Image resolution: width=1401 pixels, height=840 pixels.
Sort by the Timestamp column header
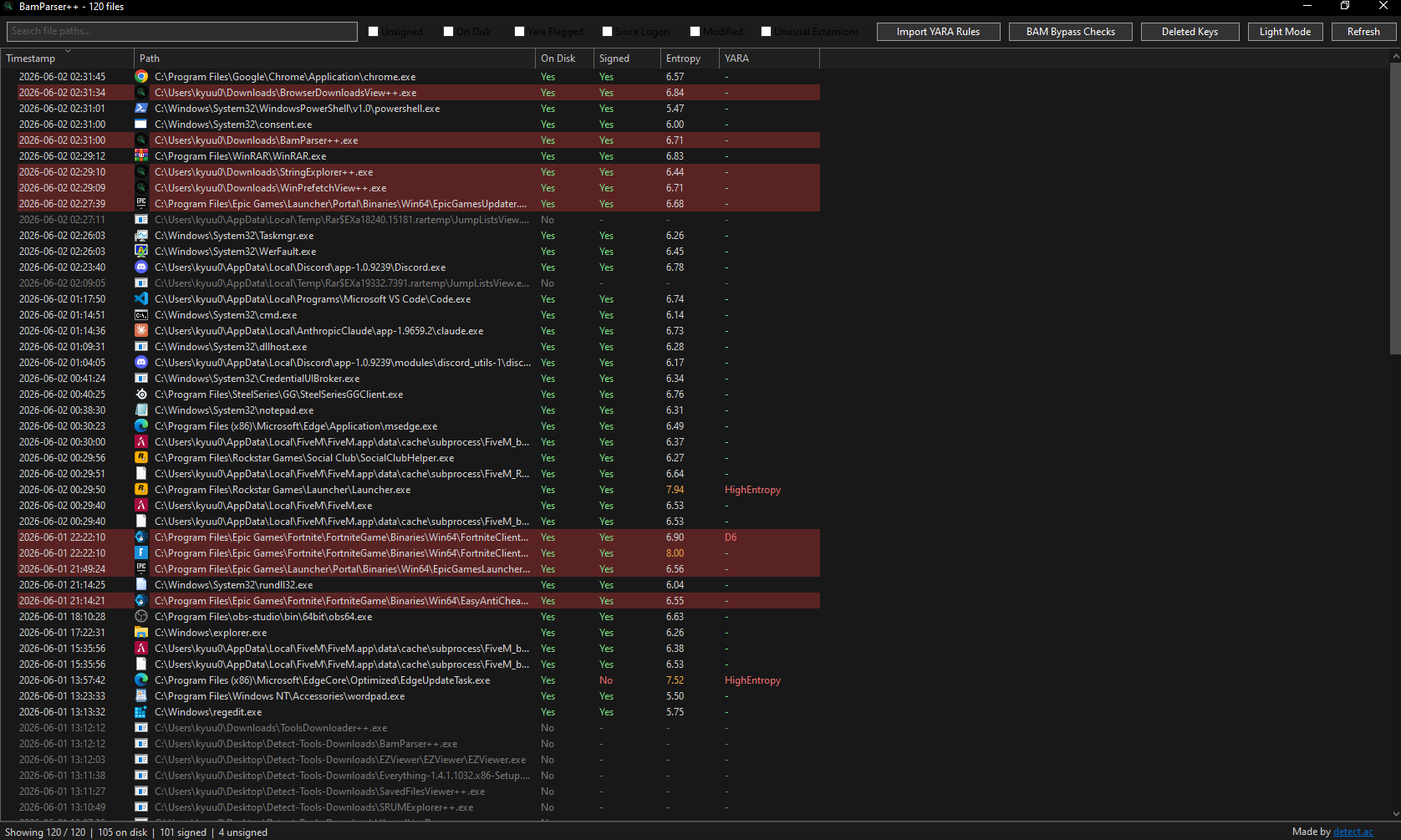[67, 59]
